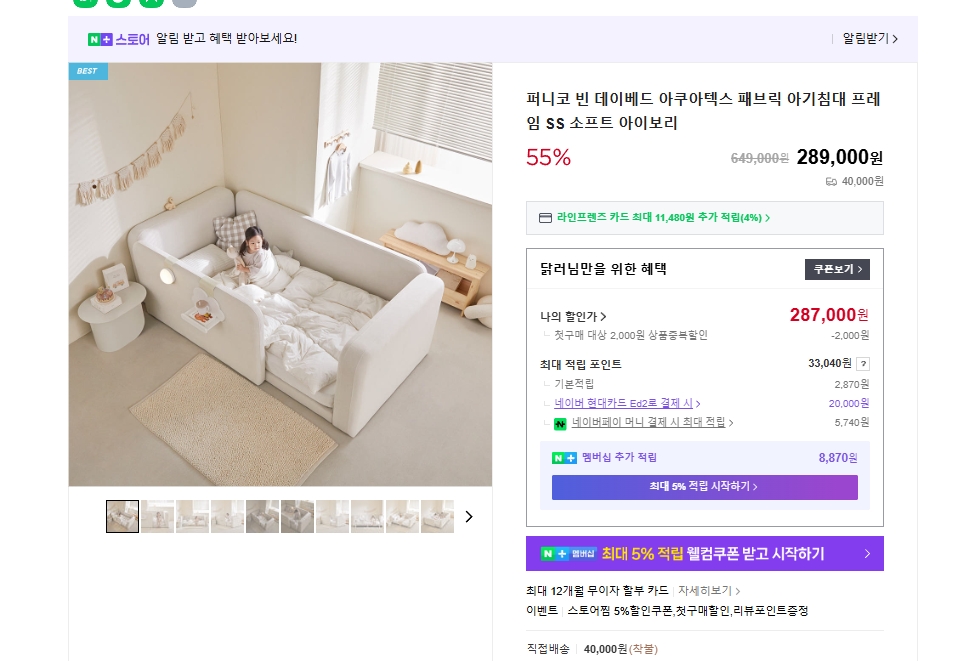Expand 나의 할인가 details chevron
The width and height of the screenshot is (961, 661).
pyautogui.click(x=603, y=317)
